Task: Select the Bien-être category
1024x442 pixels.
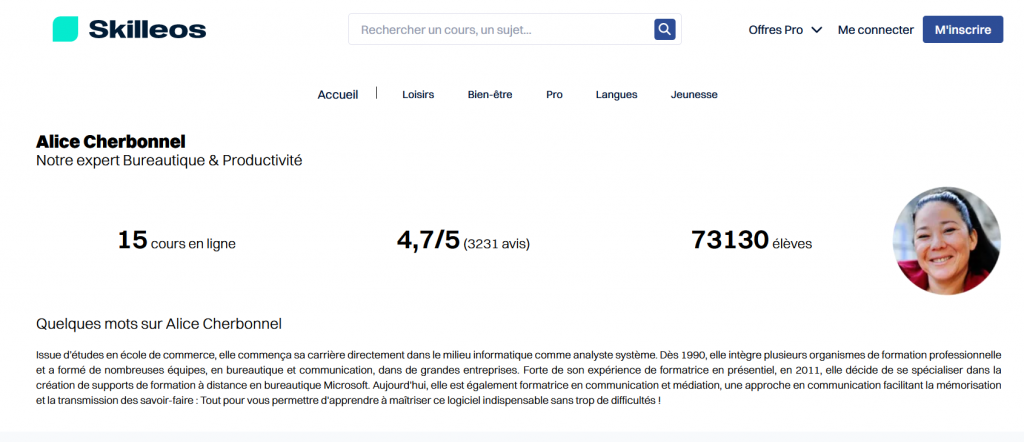Action: (x=490, y=95)
